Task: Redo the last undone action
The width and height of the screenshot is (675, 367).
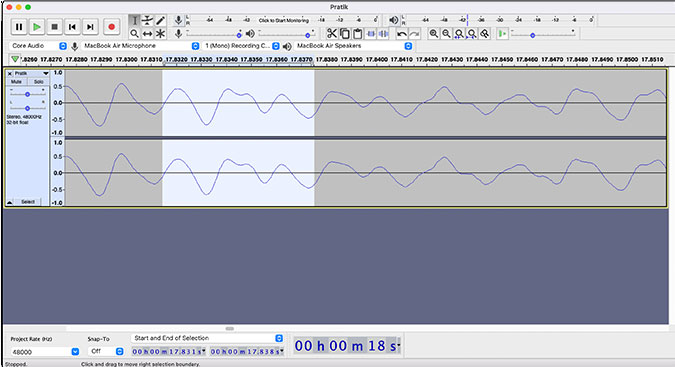Action: 414,34
